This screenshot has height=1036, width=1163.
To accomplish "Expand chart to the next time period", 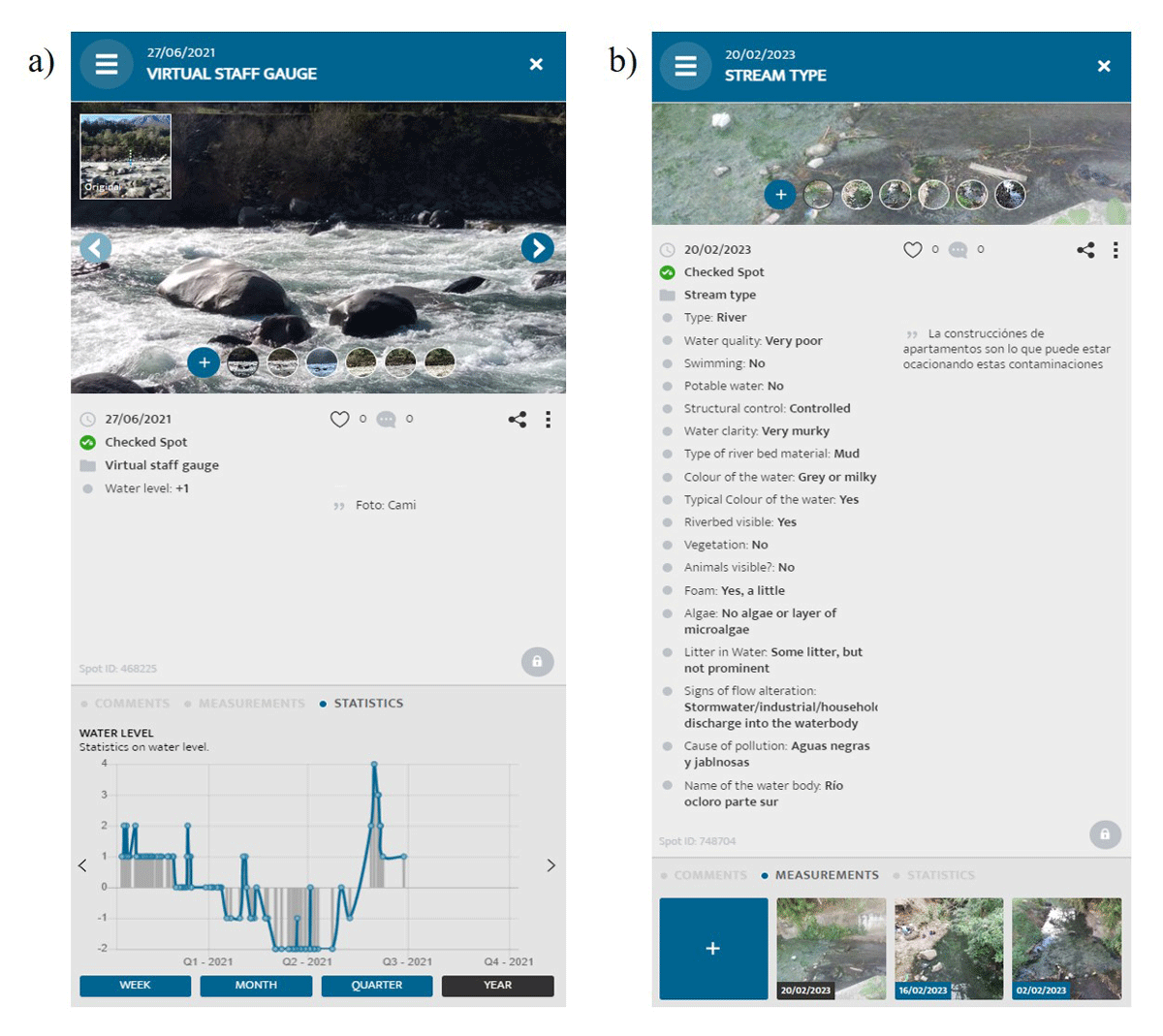I will tap(550, 865).
